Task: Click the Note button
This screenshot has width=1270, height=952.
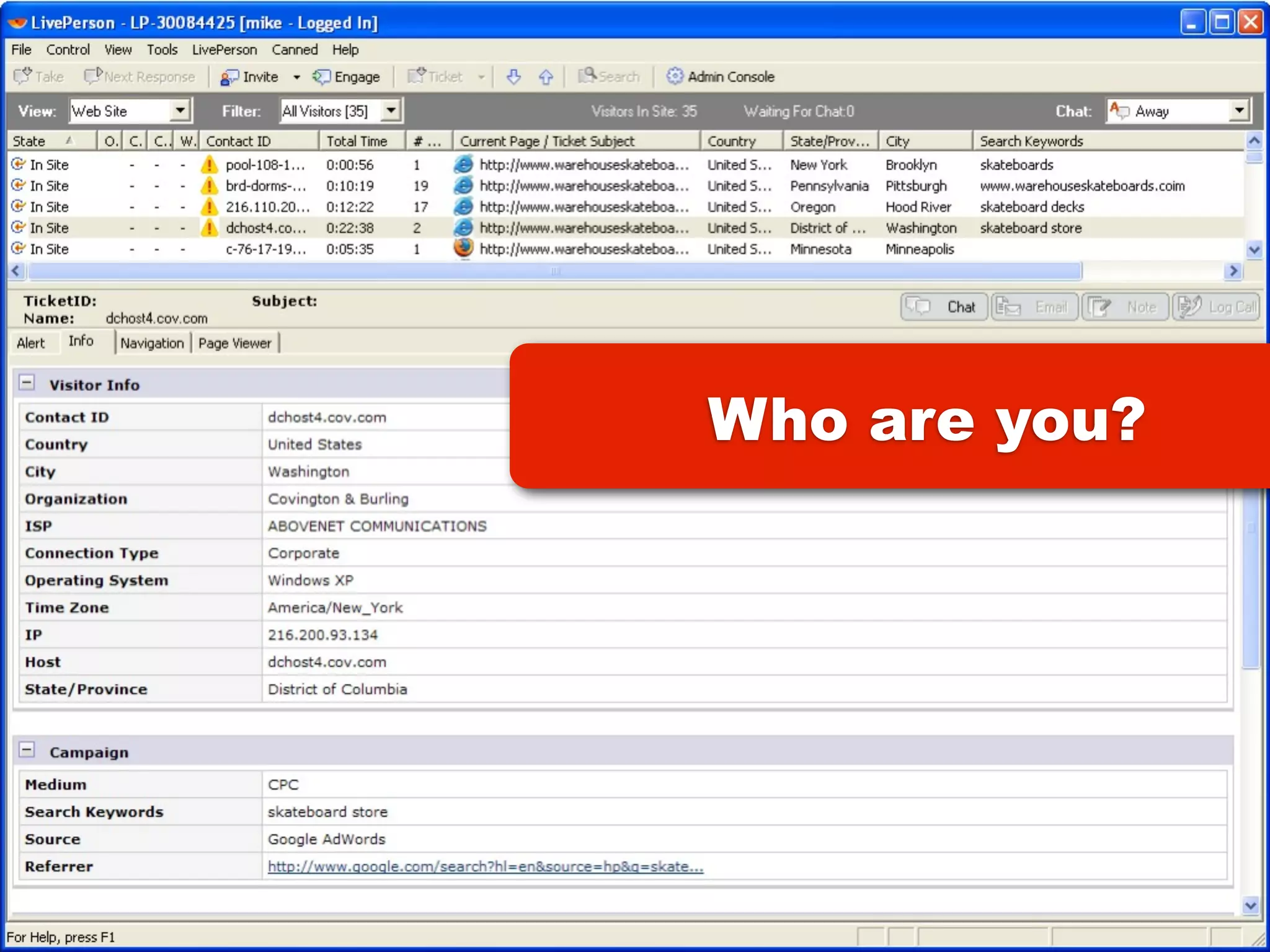Action: pyautogui.click(x=1125, y=307)
